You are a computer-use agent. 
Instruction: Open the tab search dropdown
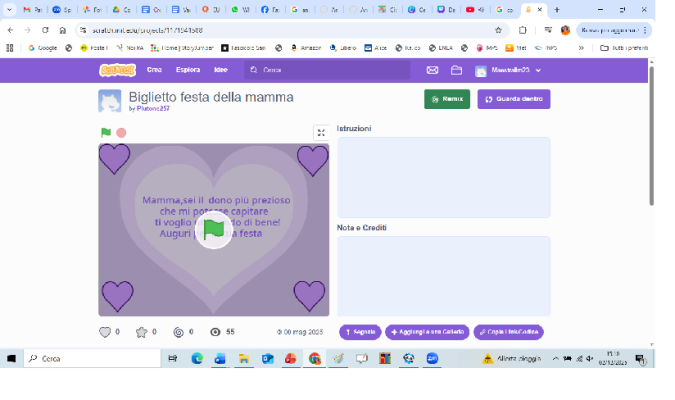9,9
